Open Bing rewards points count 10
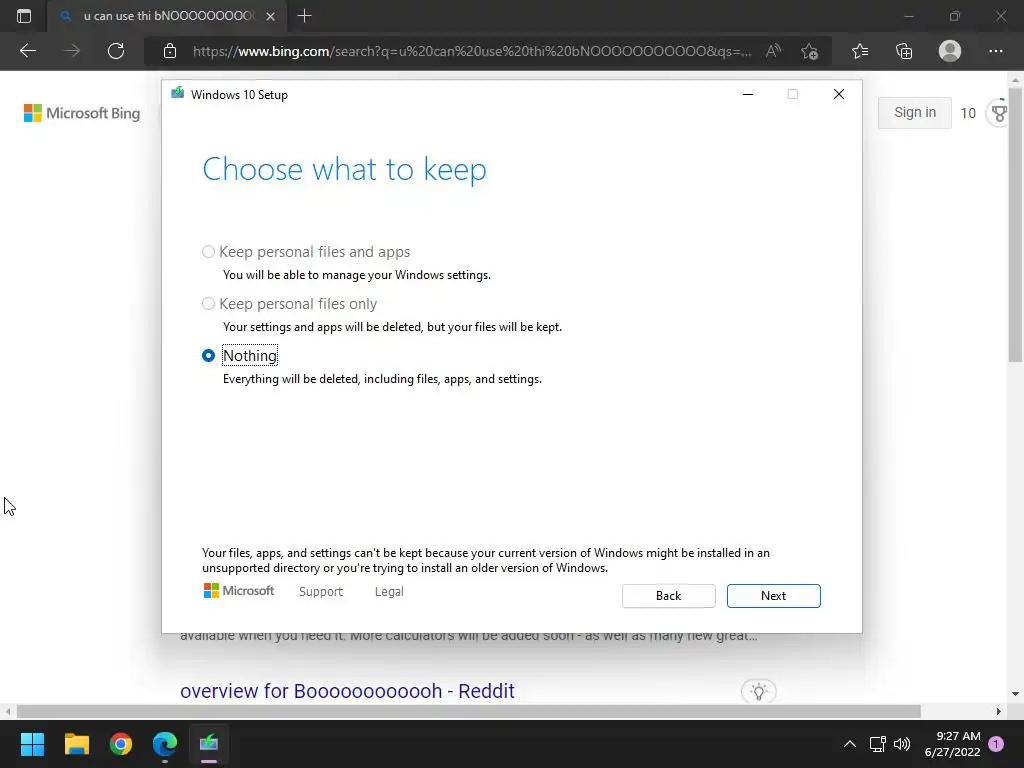1024x768 pixels. point(968,113)
